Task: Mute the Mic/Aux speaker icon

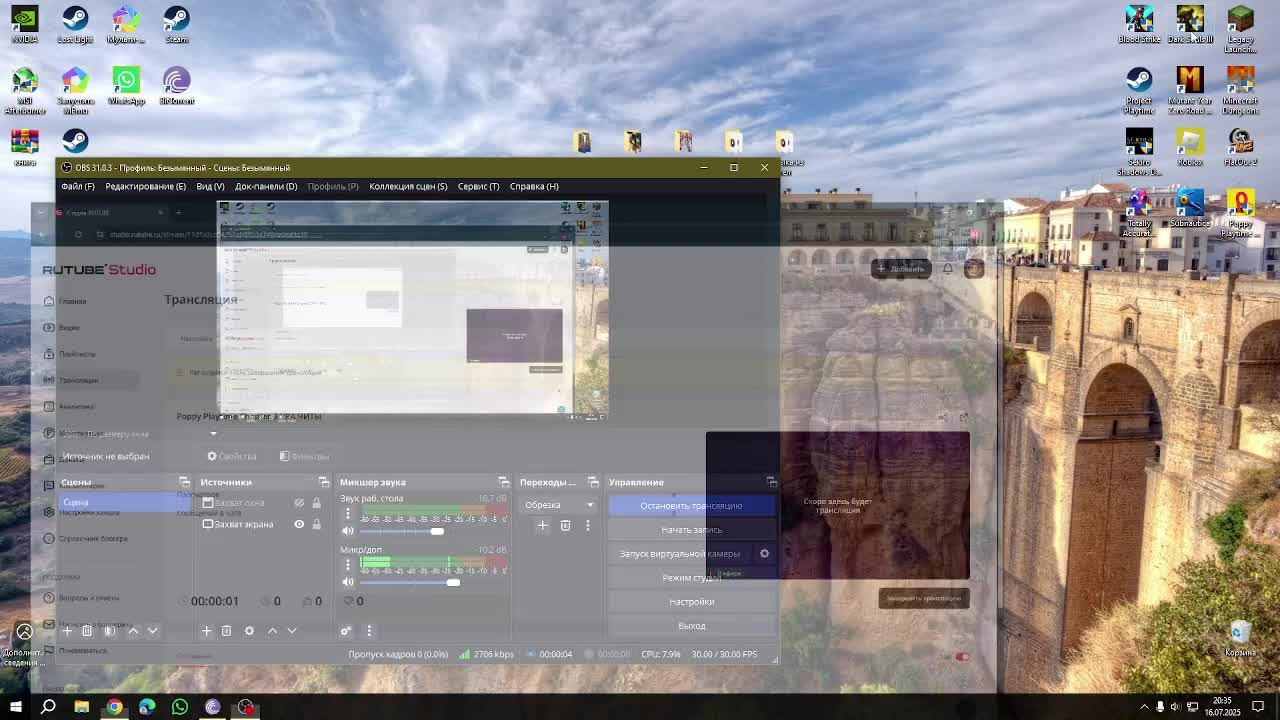Action: pyautogui.click(x=348, y=582)
